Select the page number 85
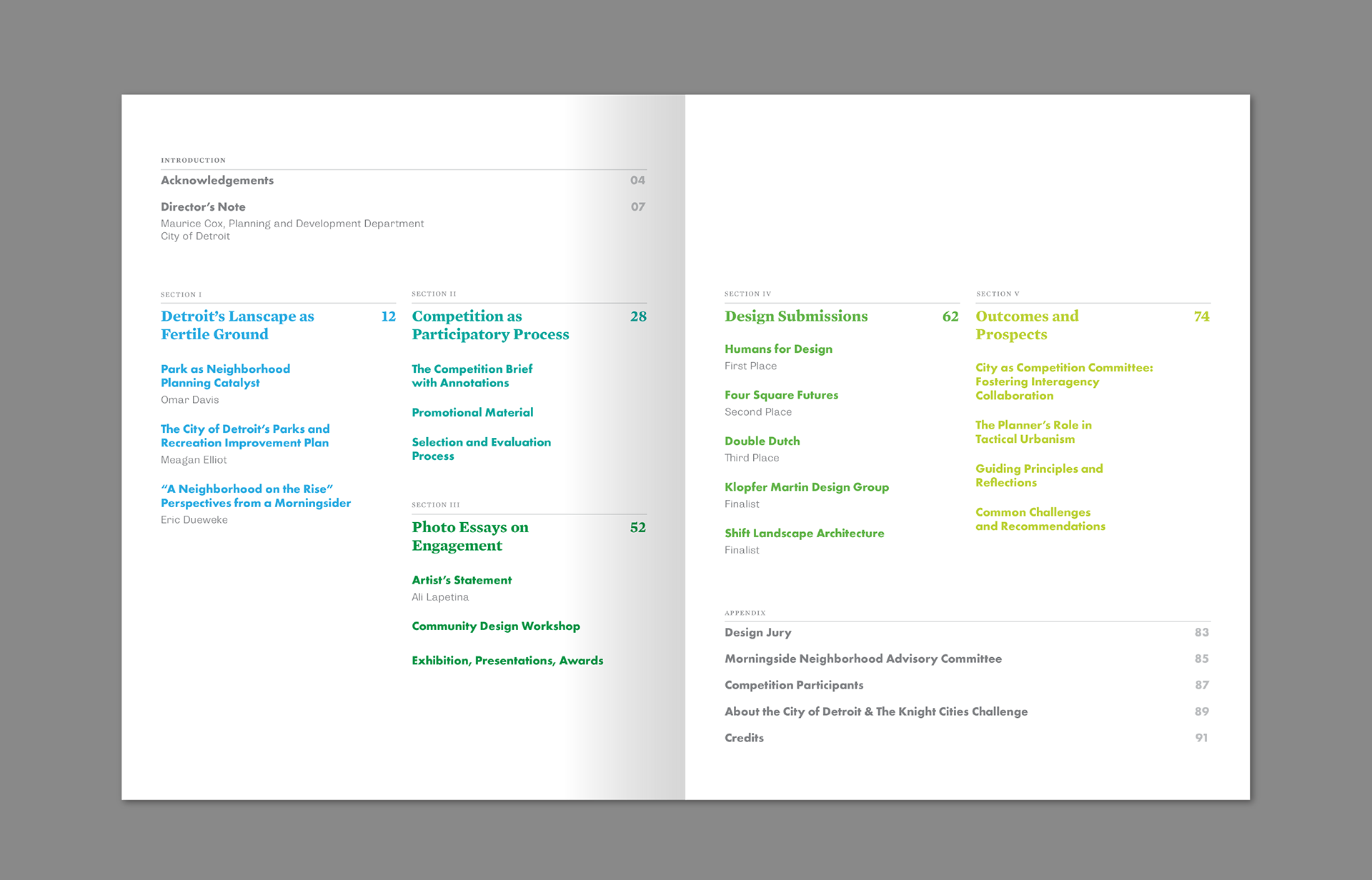The image size is (1372, 880). click(x=1202, y=659)
